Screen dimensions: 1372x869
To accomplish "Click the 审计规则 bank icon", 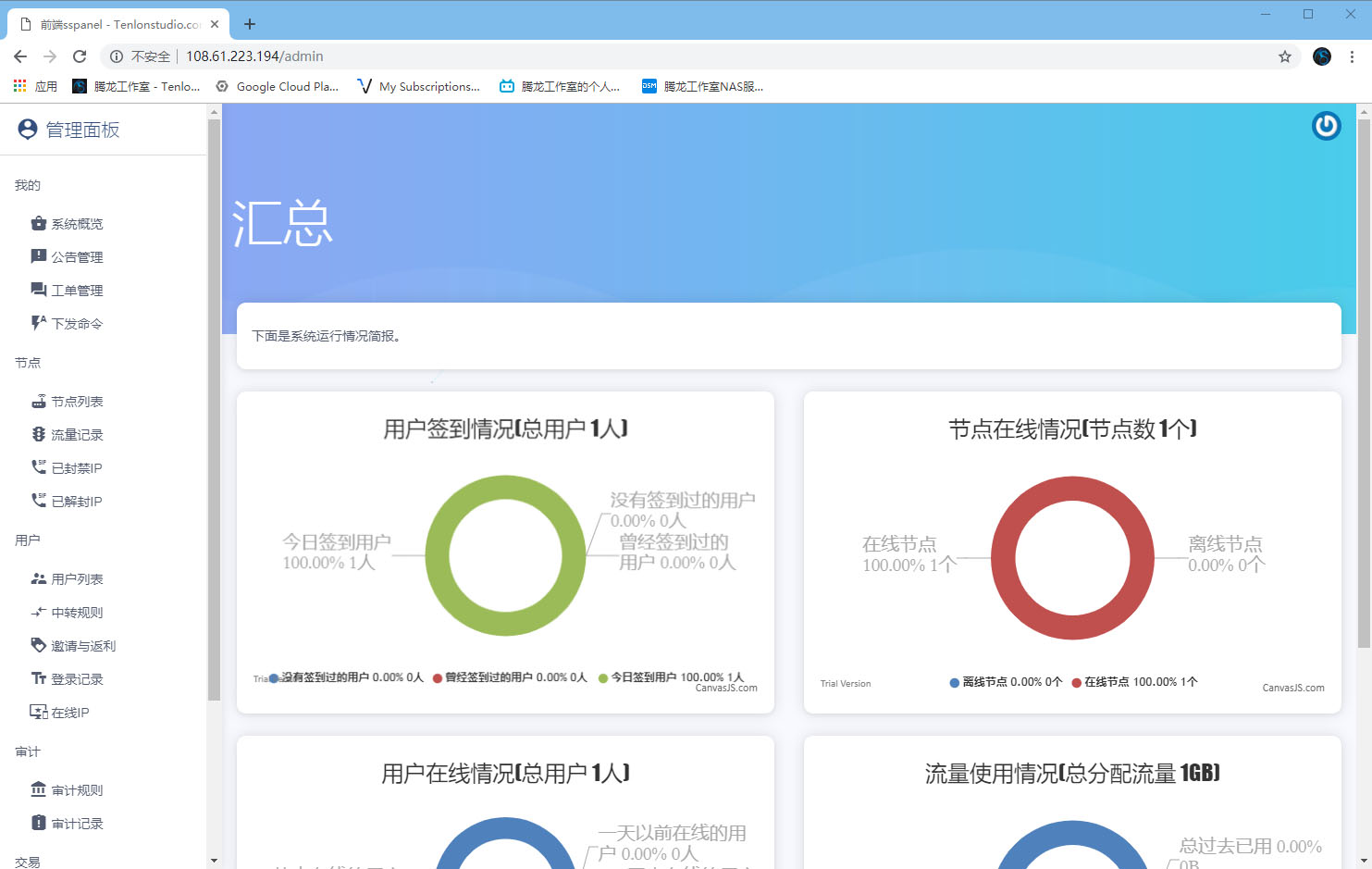I will 39,789.
